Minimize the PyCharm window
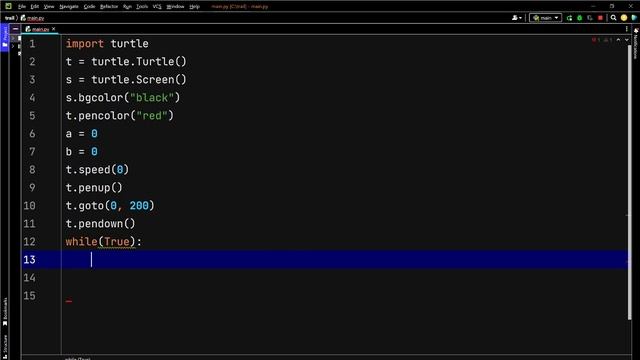640x360 pixels. tap(593, 6)
